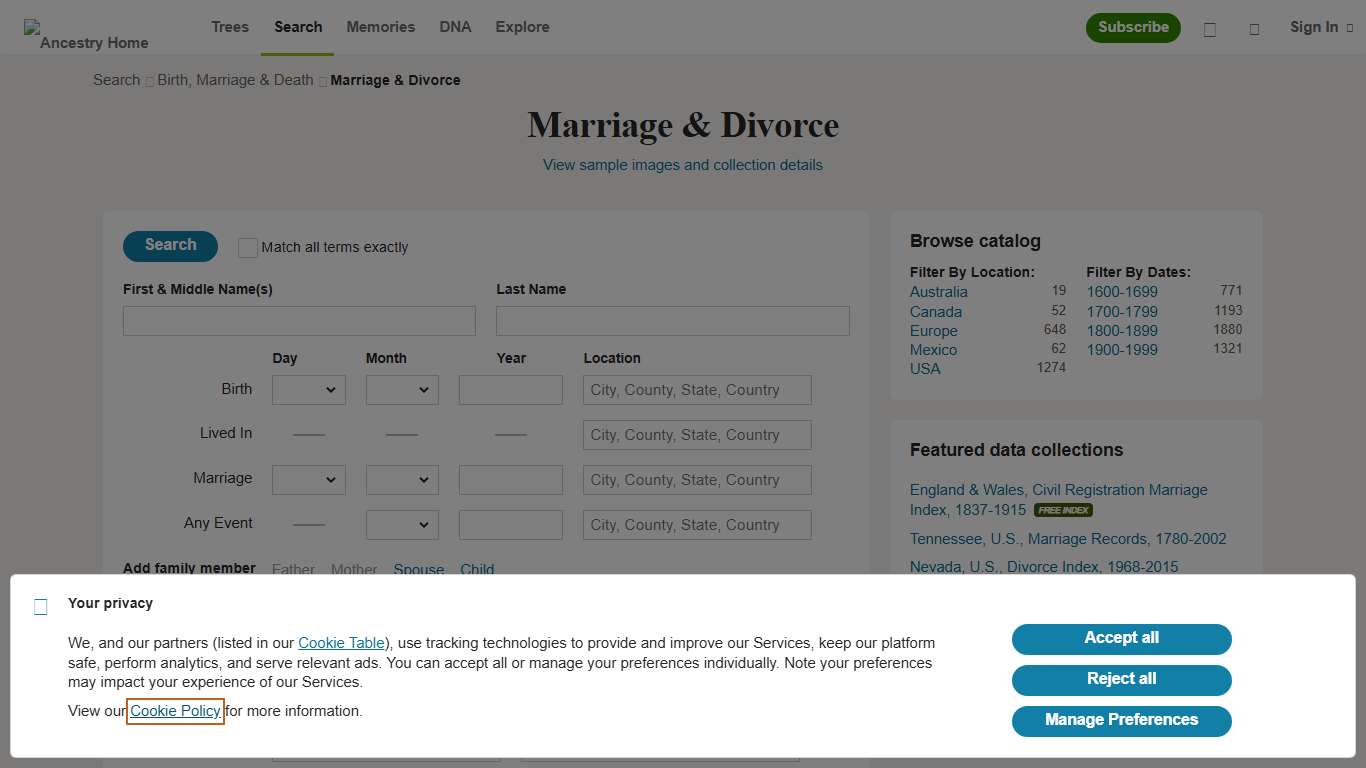Open the help icon in the top bar
Viewport: 1366px width, 768px height.
tap(1210, 29)
